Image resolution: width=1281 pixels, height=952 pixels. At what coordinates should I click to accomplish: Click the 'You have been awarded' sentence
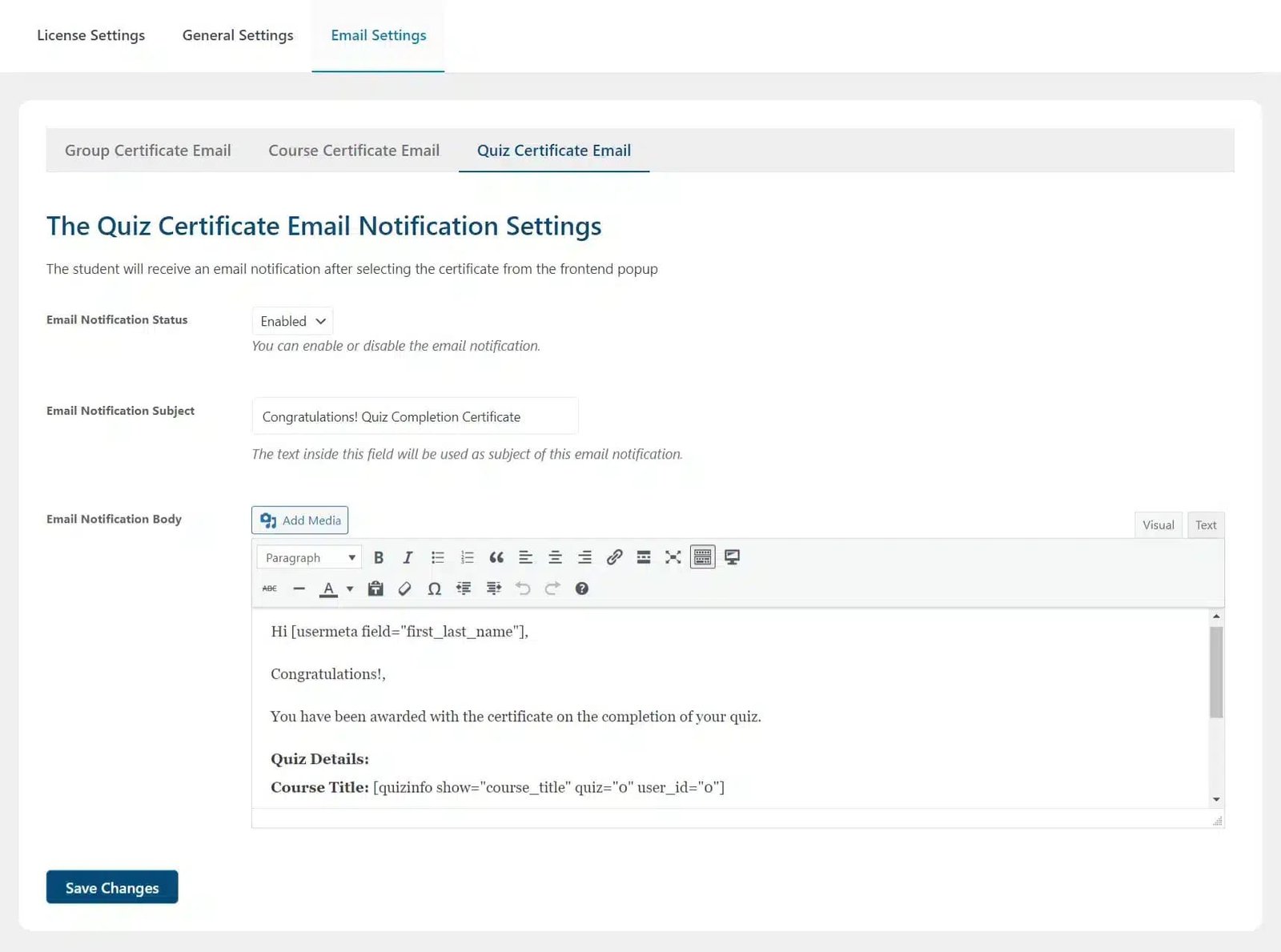(516, 717)
